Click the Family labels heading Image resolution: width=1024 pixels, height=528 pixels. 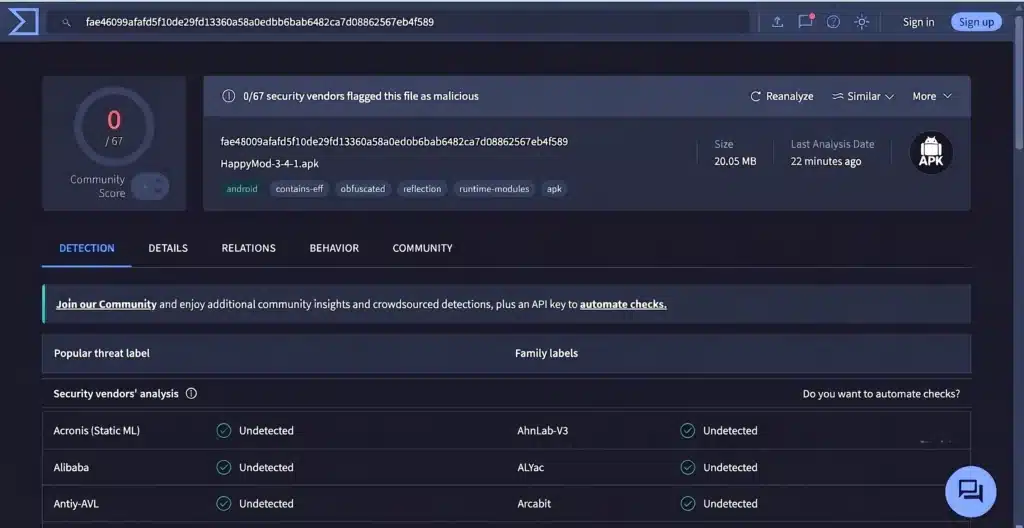(547, 354)
